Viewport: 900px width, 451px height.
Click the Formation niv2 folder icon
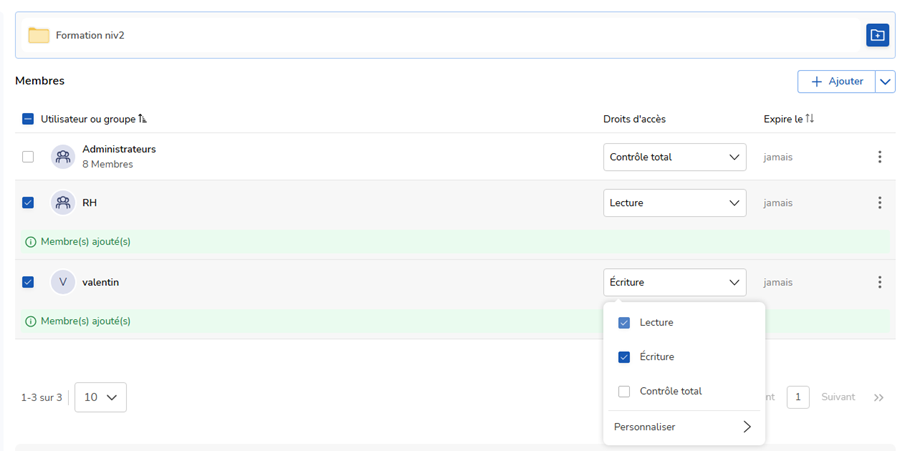pyautogui.click(x=39, y=35)
